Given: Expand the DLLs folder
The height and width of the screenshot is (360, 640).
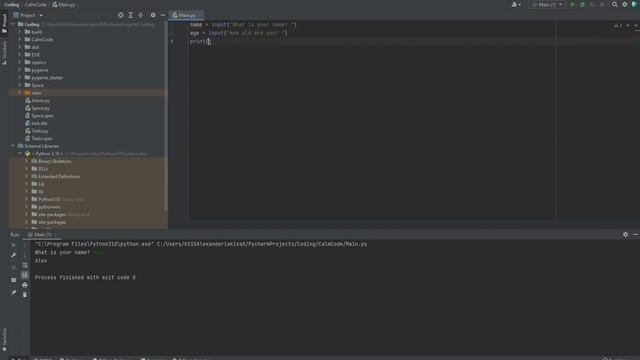Looking at the screenshot, I should 27,169.
